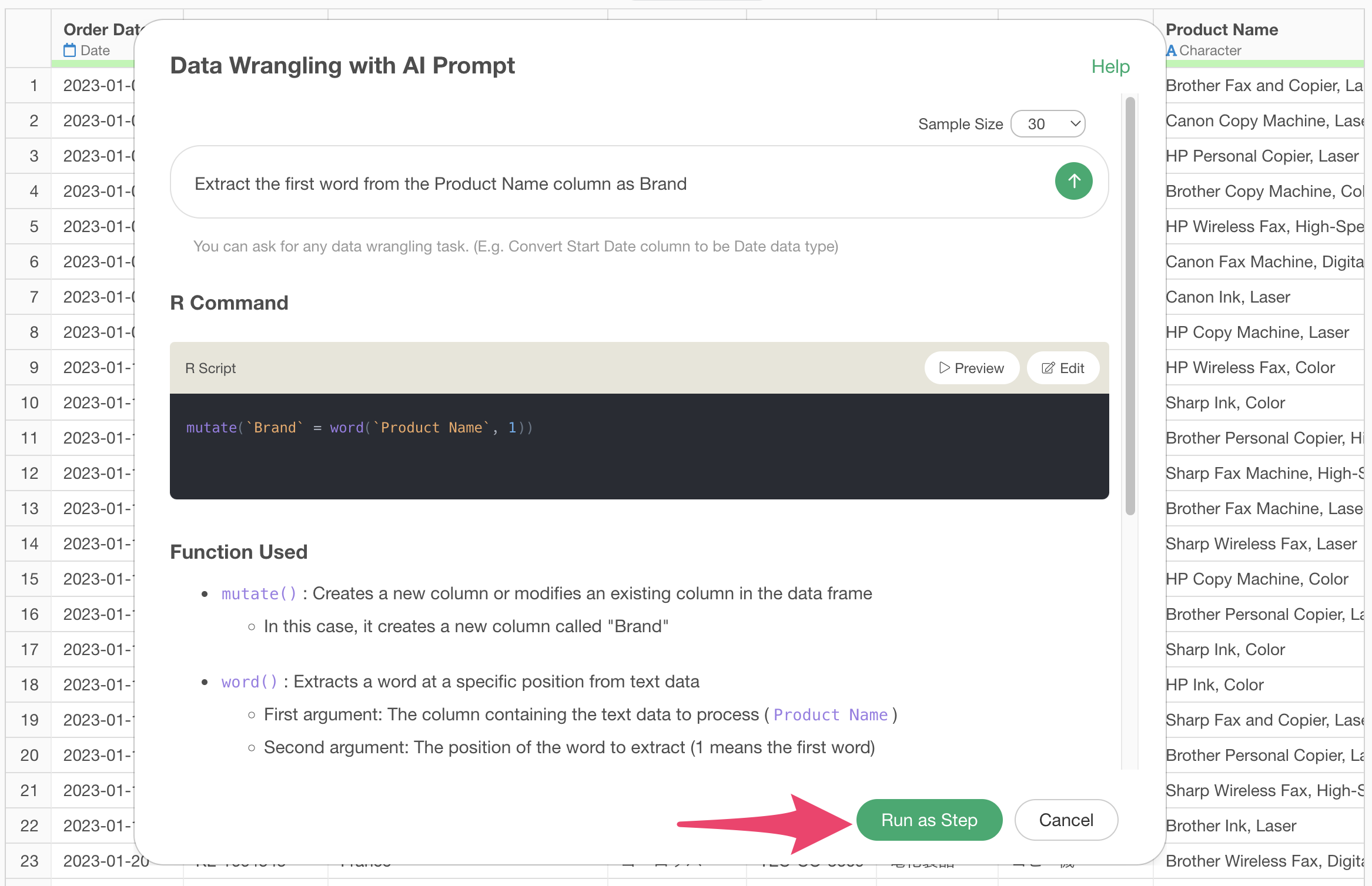Click the dialog's vertical scrollbar
The image size is (1372, 886).
1130,306
